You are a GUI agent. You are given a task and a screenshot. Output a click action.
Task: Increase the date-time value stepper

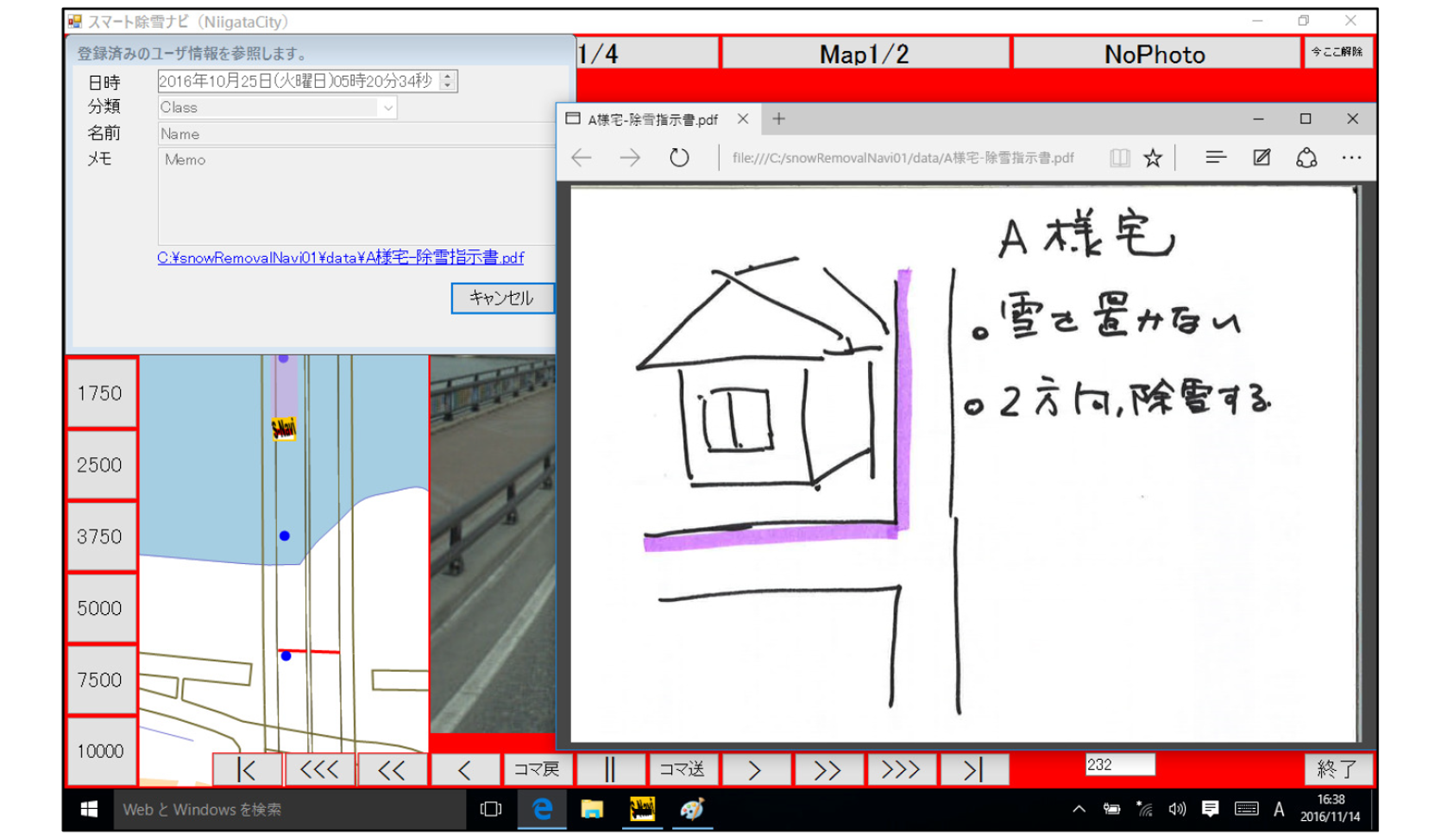point(447,76)
